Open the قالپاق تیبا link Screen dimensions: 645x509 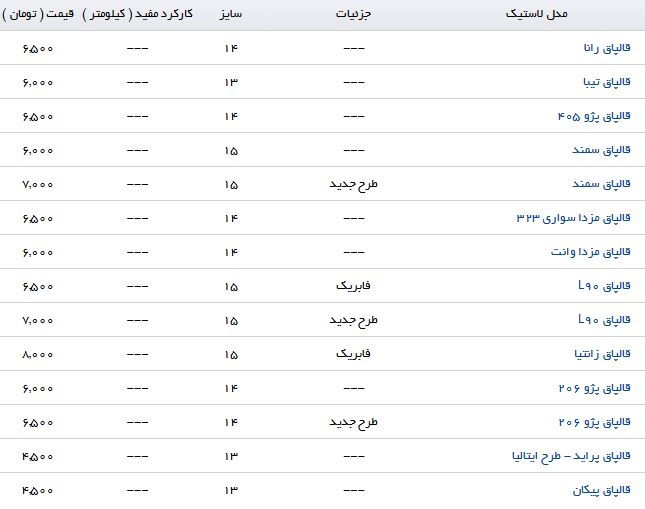(x=607, y=82)
